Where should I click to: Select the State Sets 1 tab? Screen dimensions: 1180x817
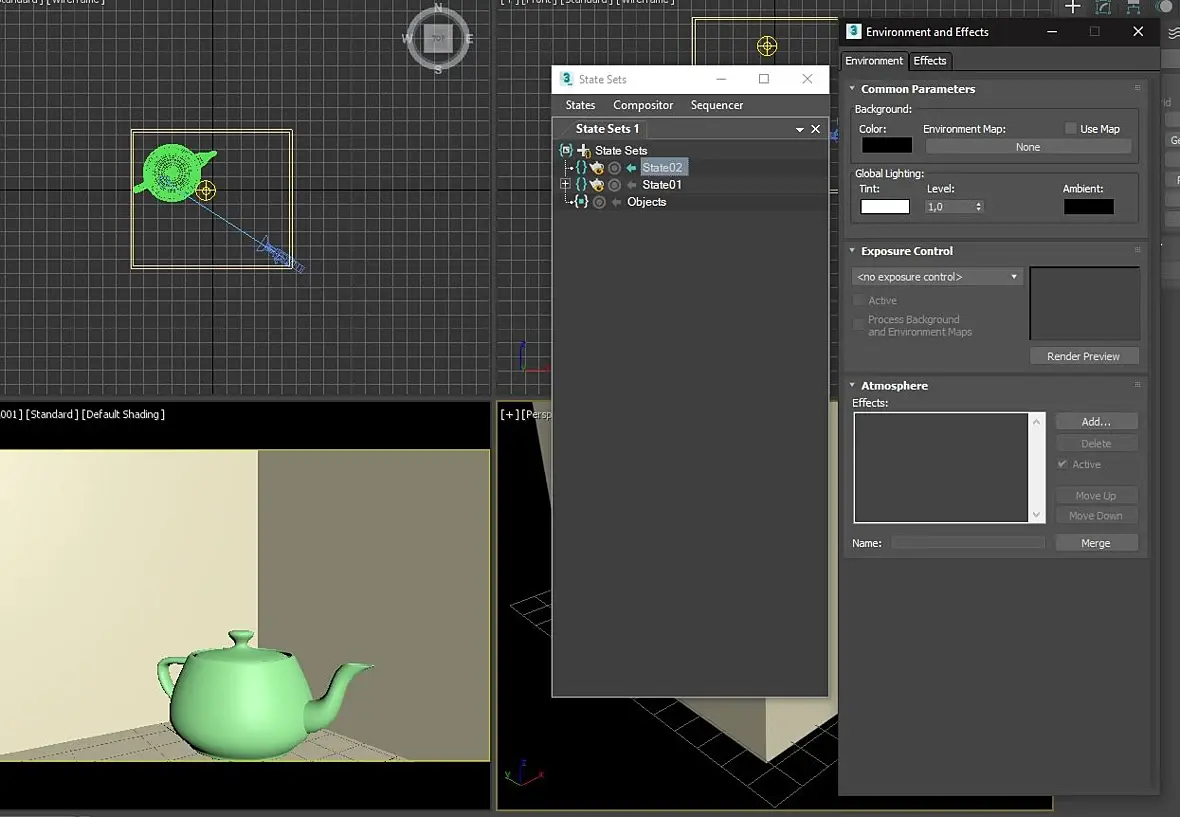point(607,129)
